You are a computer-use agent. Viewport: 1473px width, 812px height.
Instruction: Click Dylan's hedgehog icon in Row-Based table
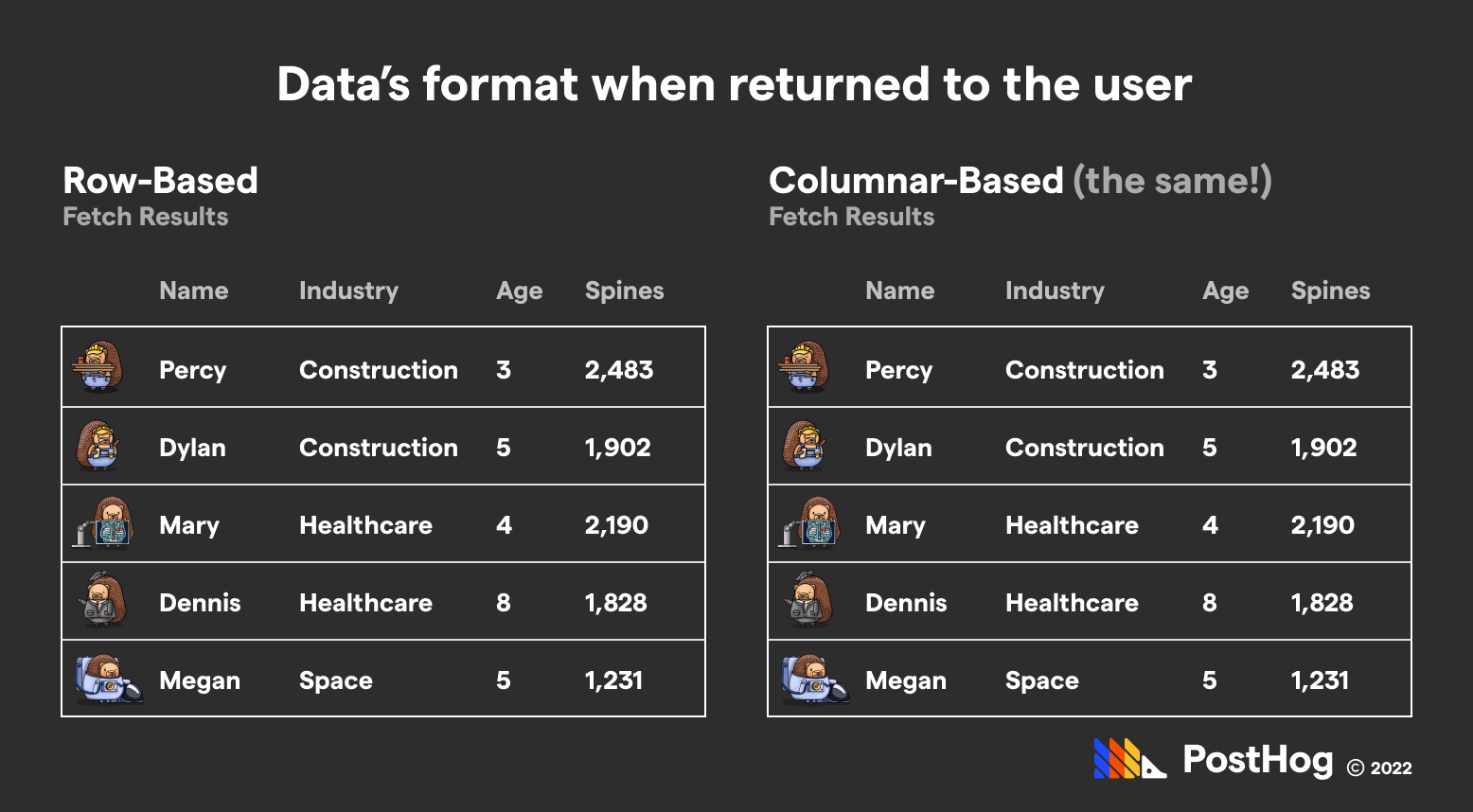click(x=99, y=446)
